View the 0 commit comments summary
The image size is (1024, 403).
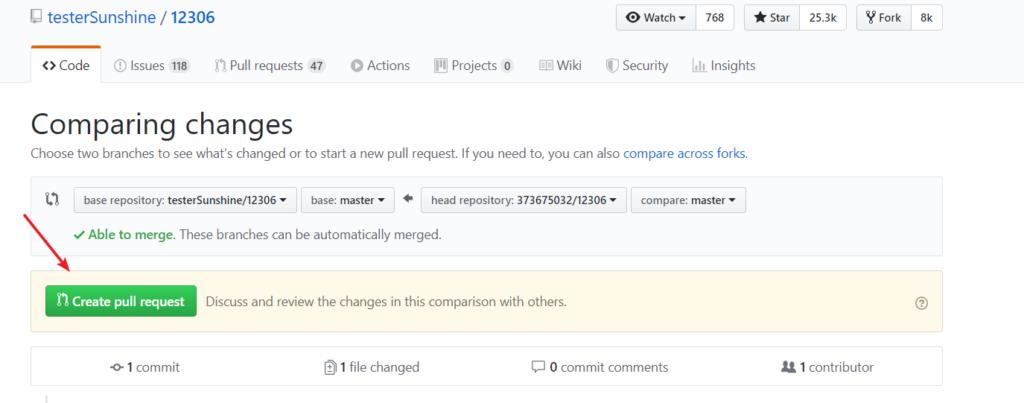pos(600,367)
